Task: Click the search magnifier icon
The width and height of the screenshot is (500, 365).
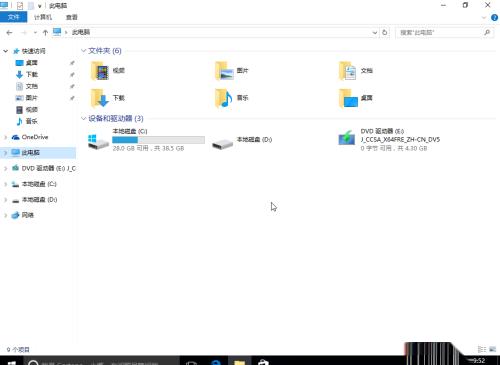Action: pos(487,32)
